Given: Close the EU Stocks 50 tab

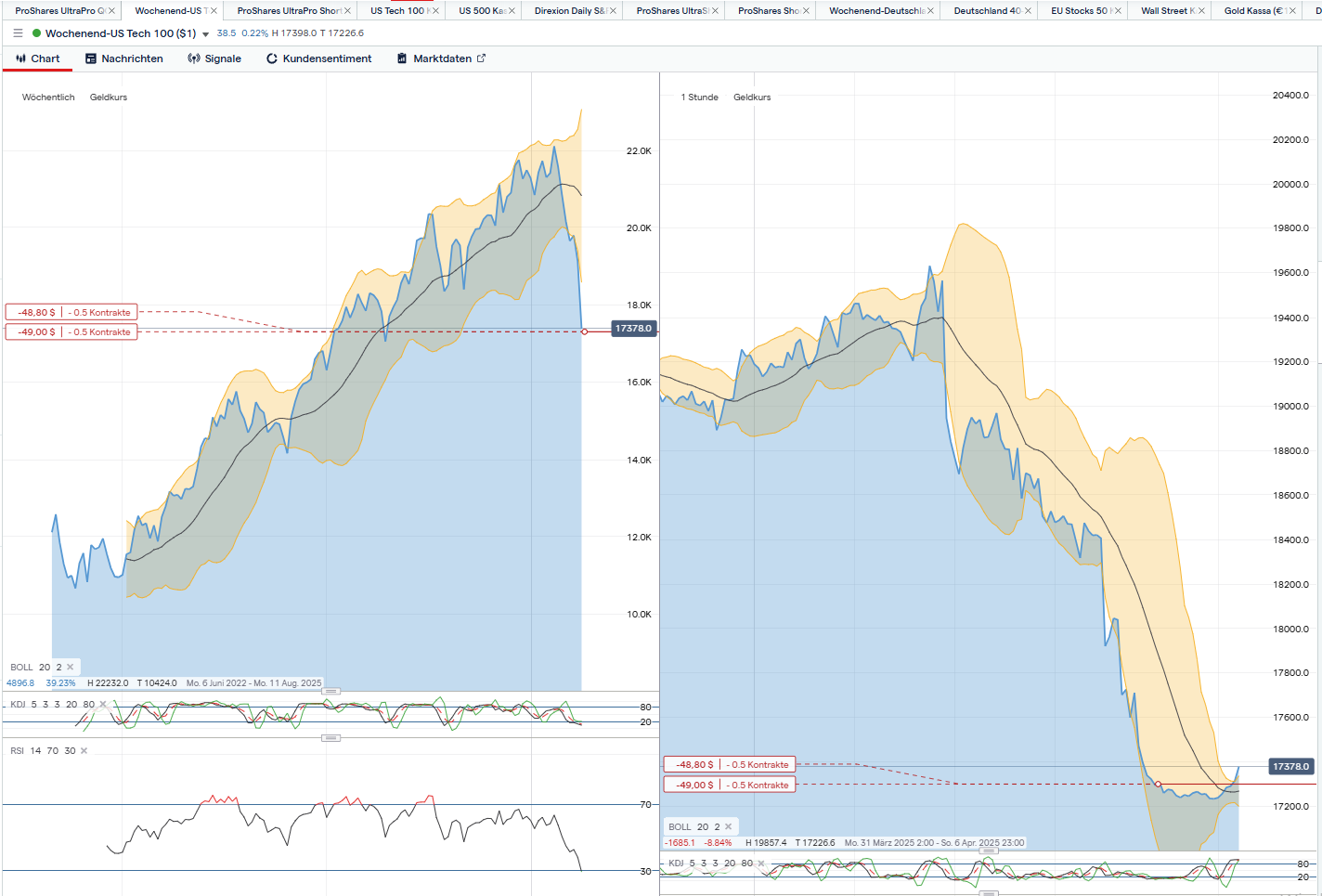Looking at the screenshot, I should point(1118,11).
